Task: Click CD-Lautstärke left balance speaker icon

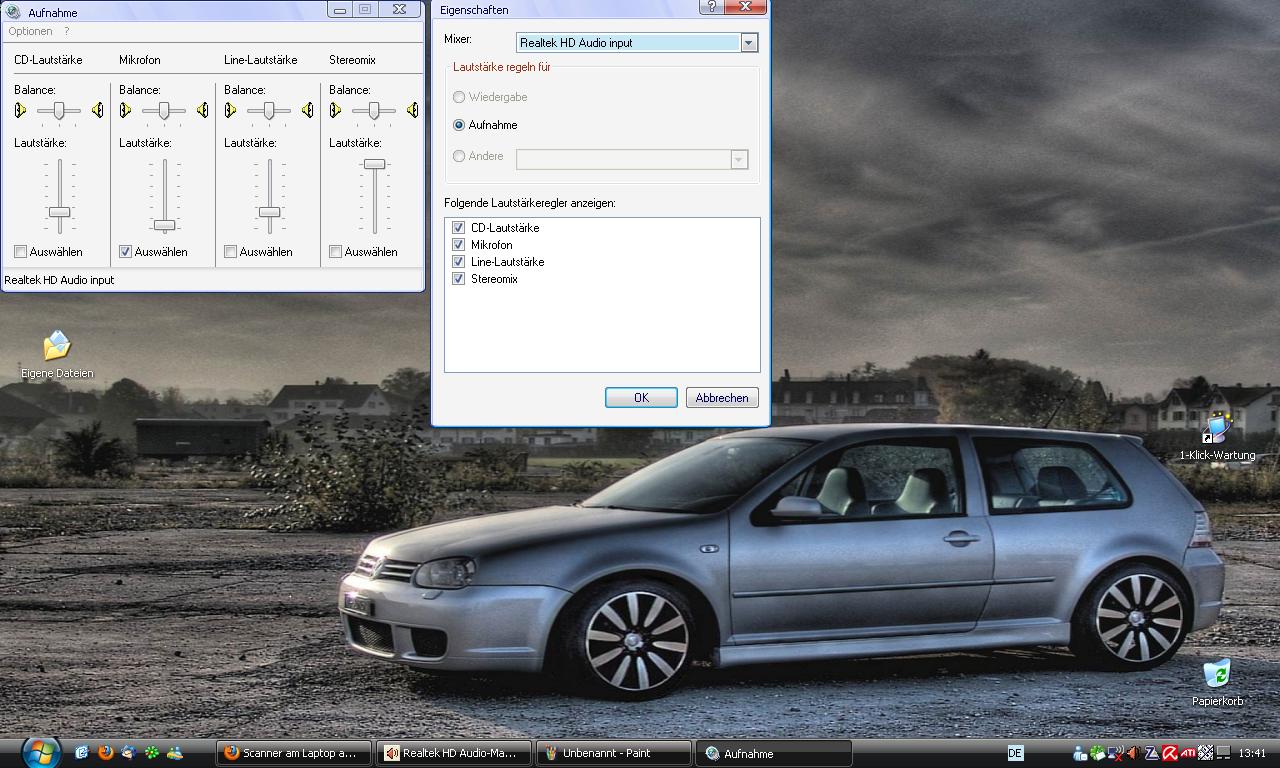Action: click(x=21, y=110)
